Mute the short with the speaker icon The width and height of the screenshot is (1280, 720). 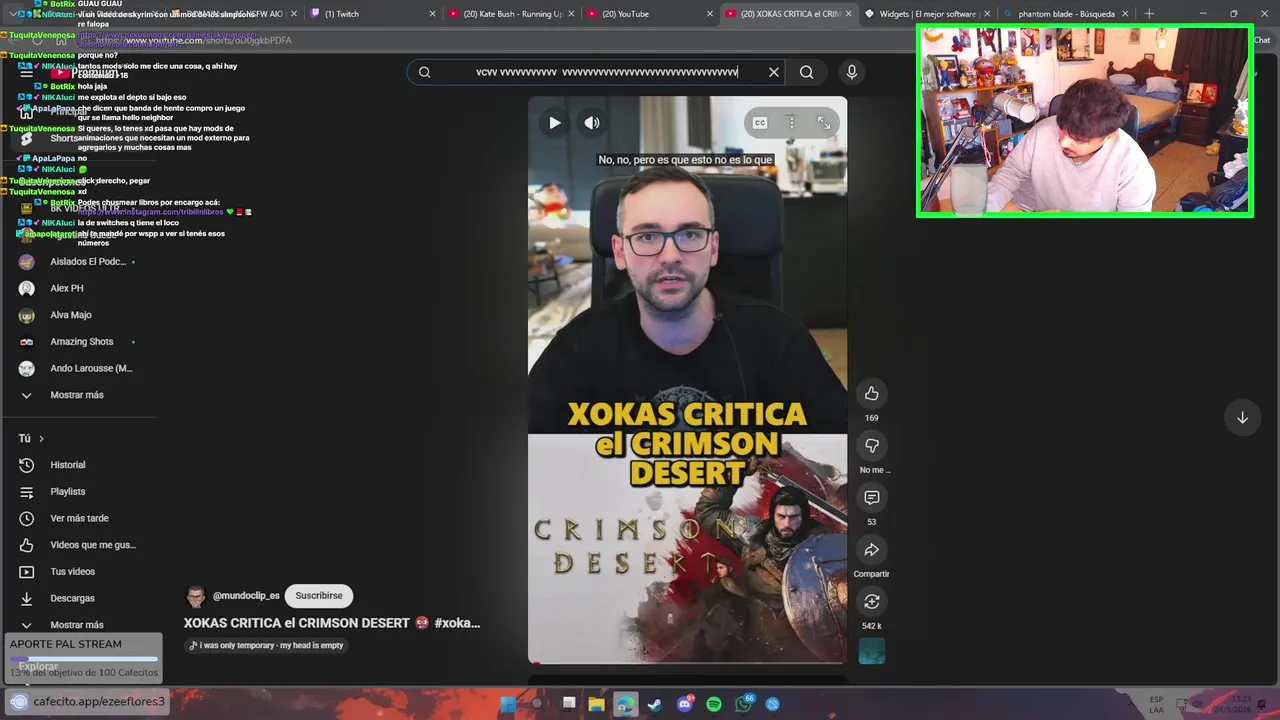click(x=592, y=123)
